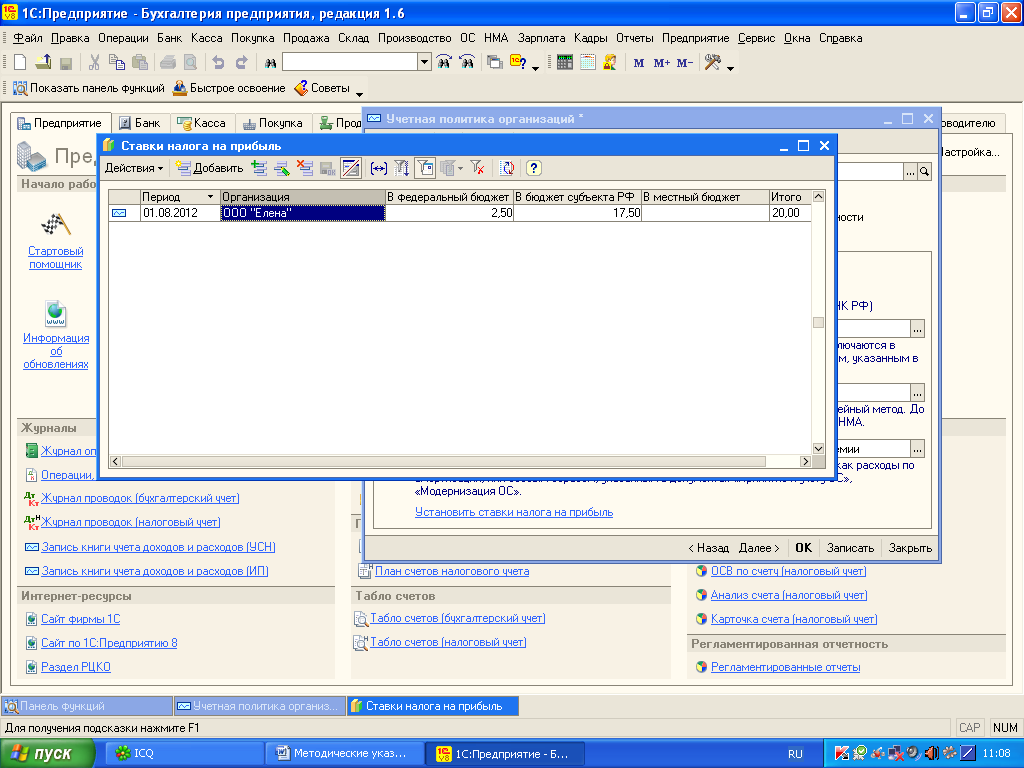Click the copy-row icon next to Добавить
Screen dimensions: 1024x768
tap(260, 168)
